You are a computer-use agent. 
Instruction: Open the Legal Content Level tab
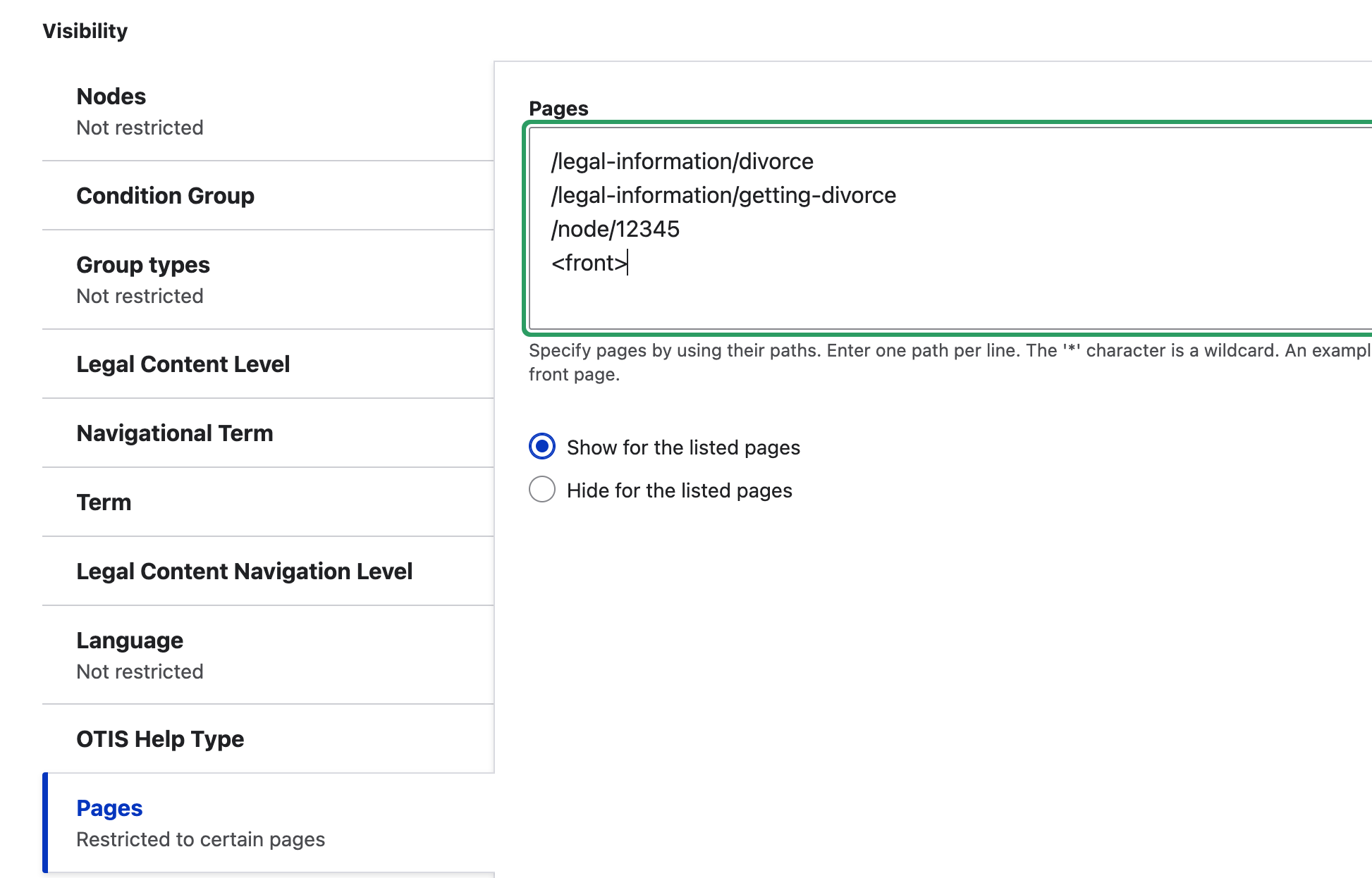[268, 364]
